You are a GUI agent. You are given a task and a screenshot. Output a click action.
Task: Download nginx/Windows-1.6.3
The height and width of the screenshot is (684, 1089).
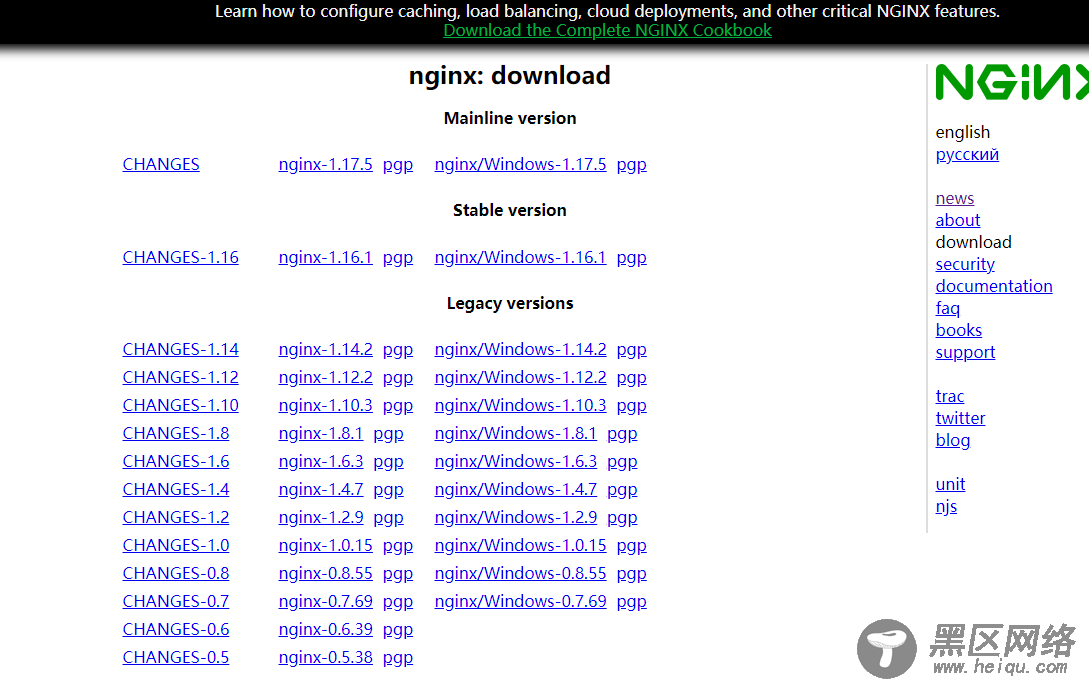(x=515, y=461)
